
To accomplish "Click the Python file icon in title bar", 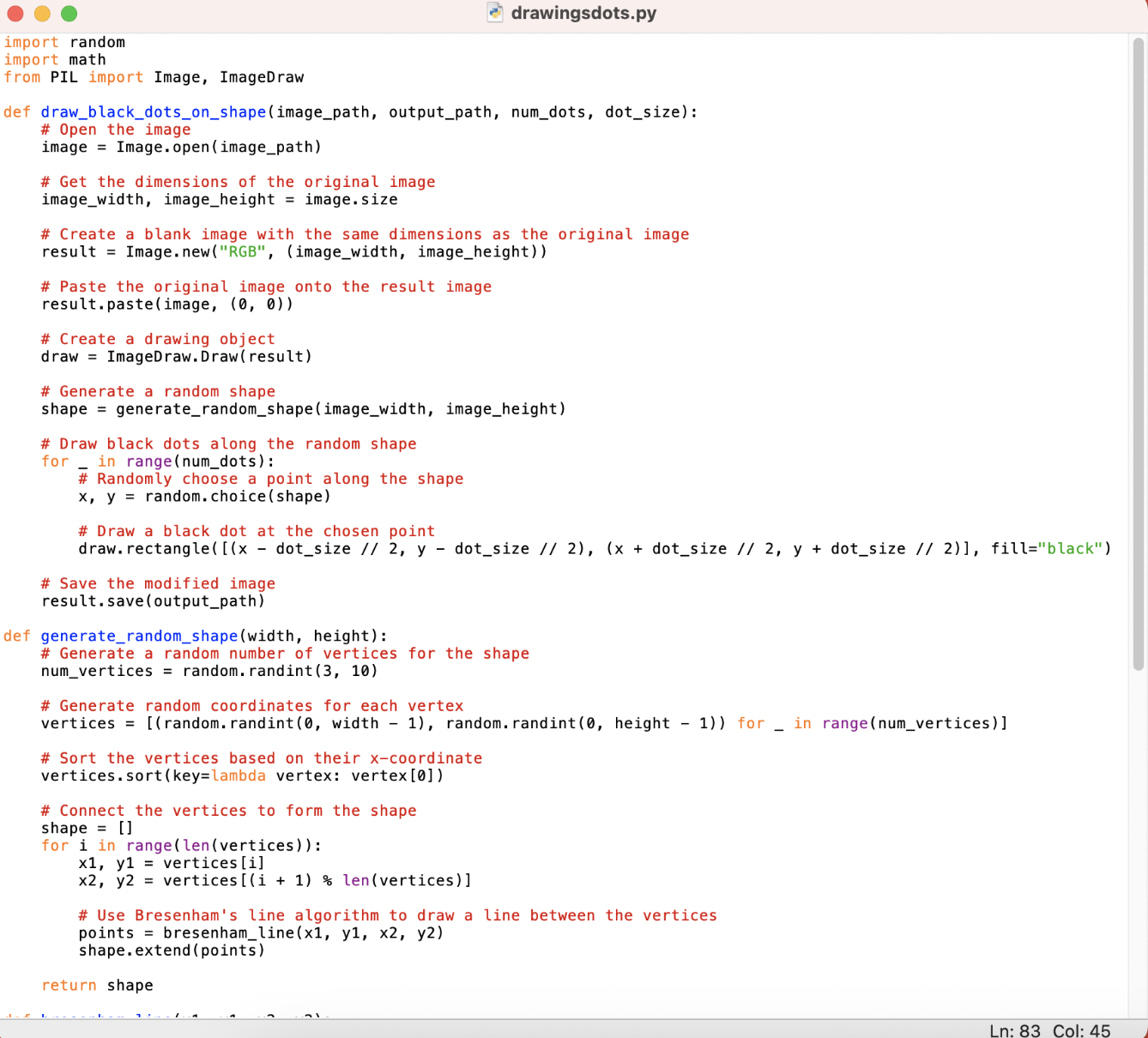I will coord(495,13).
